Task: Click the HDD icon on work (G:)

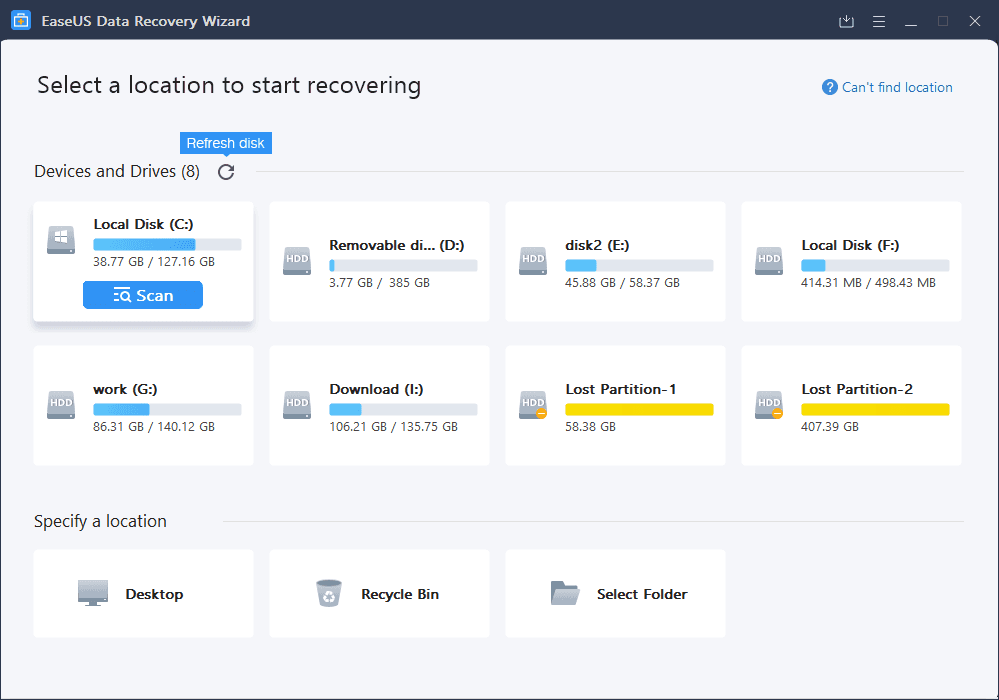Action: coord(60,404)
